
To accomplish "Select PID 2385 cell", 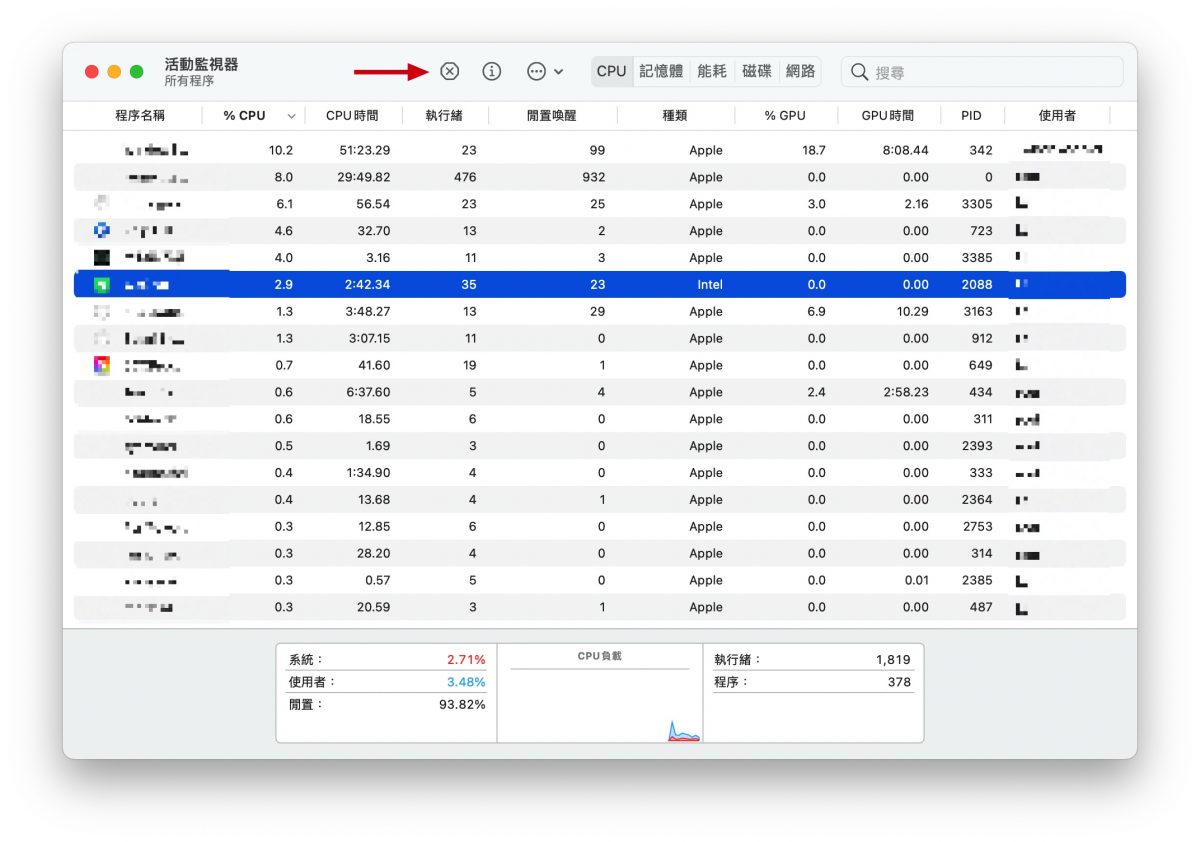I will point(977,581).
